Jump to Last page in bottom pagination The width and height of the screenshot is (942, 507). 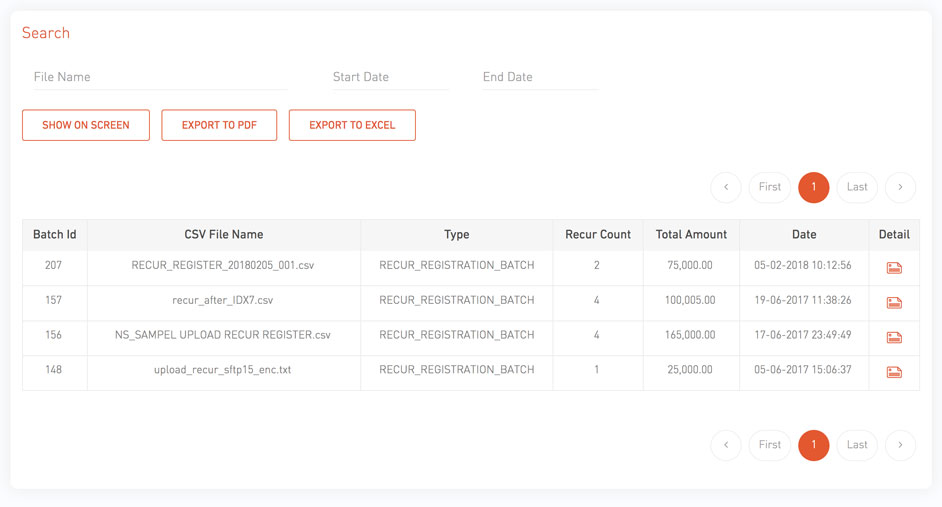(x=857, y=445)
